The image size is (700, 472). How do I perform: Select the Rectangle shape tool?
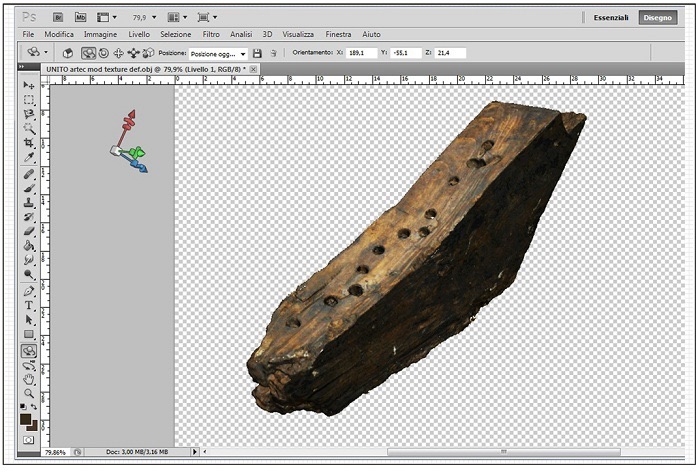(x=29, y=334)
